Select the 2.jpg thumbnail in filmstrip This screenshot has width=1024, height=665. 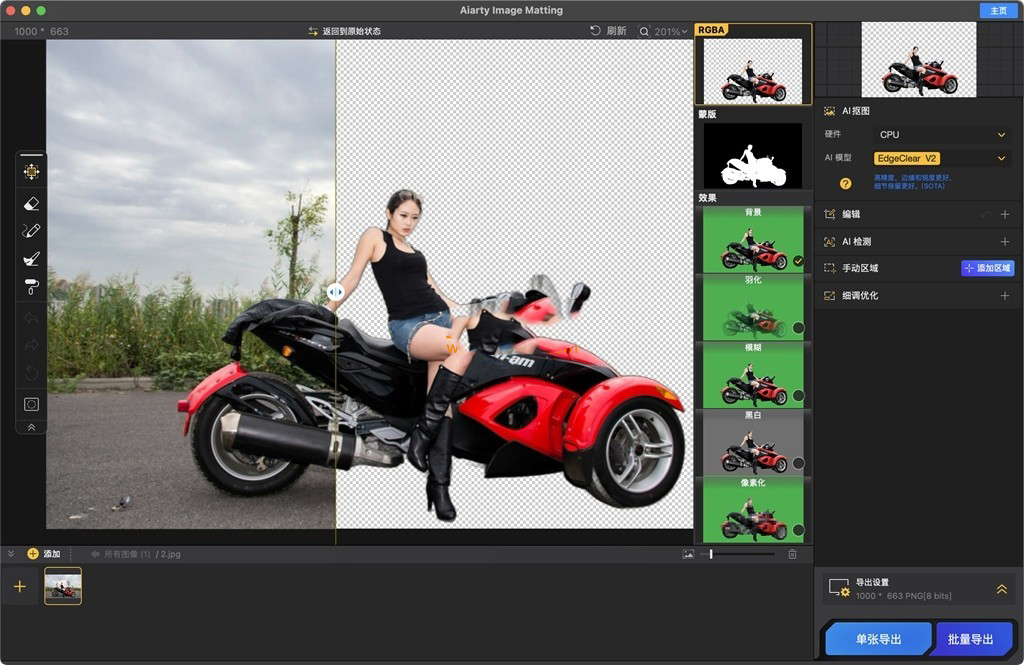point(63,586)
